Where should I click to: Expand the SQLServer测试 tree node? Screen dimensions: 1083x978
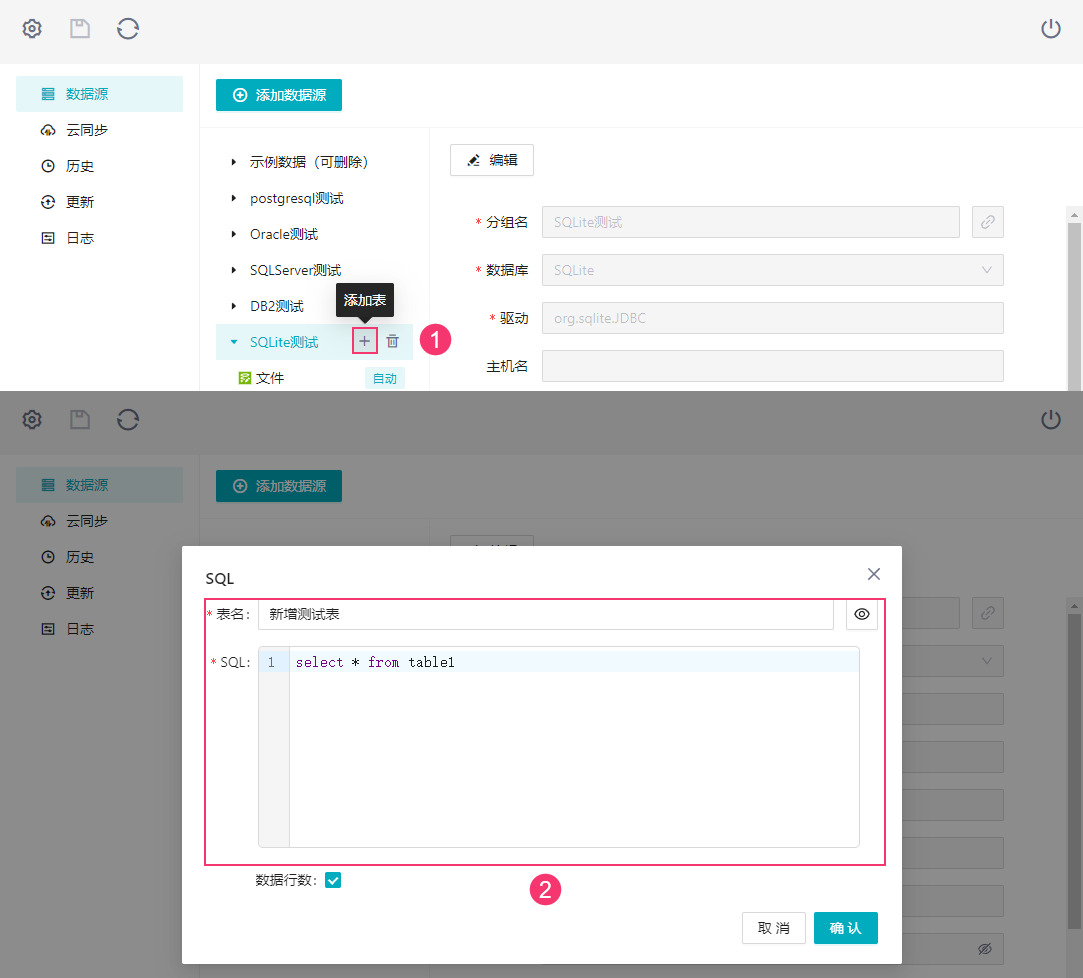[x=233, y=270]
